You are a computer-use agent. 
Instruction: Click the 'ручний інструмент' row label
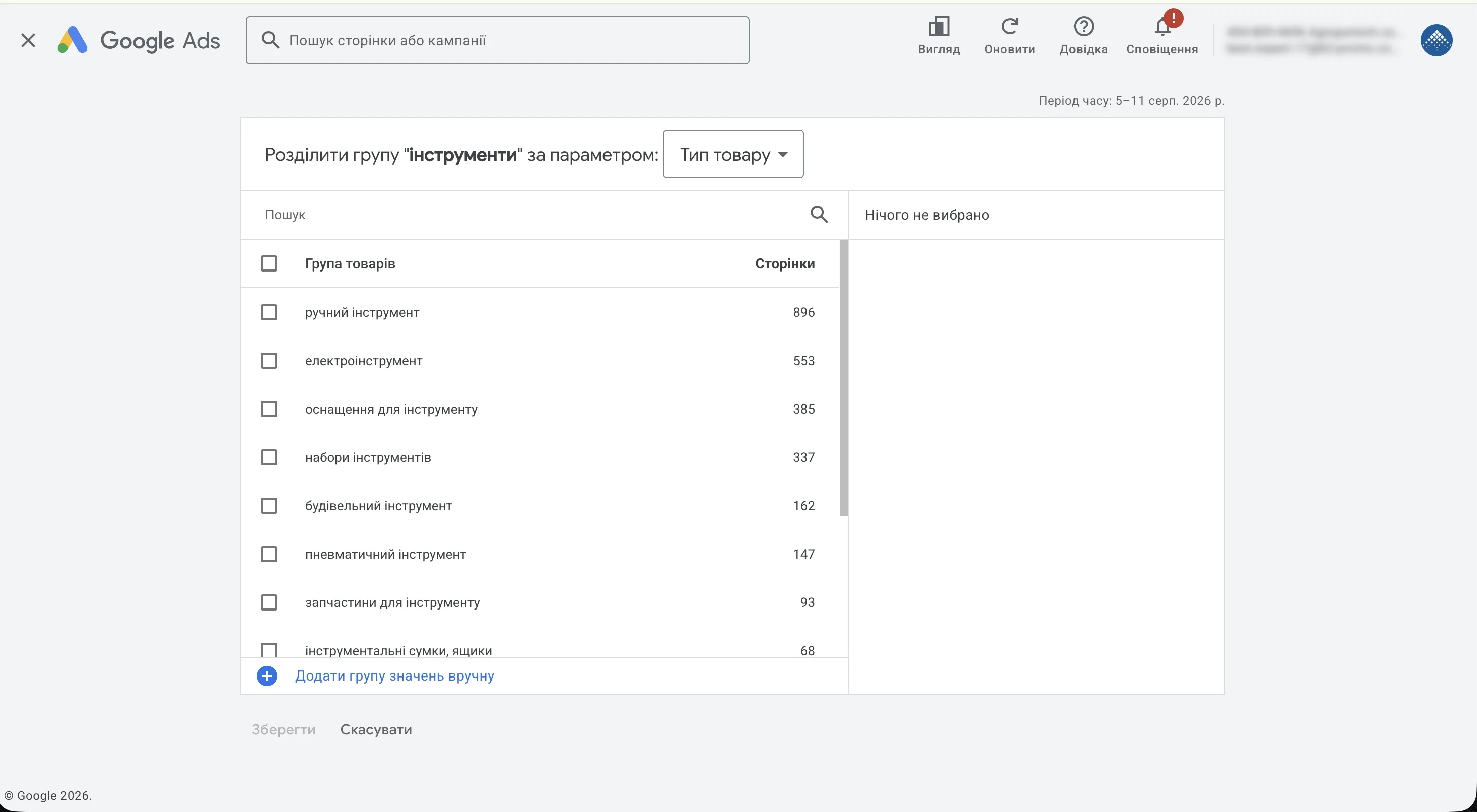tap(362, 312)
